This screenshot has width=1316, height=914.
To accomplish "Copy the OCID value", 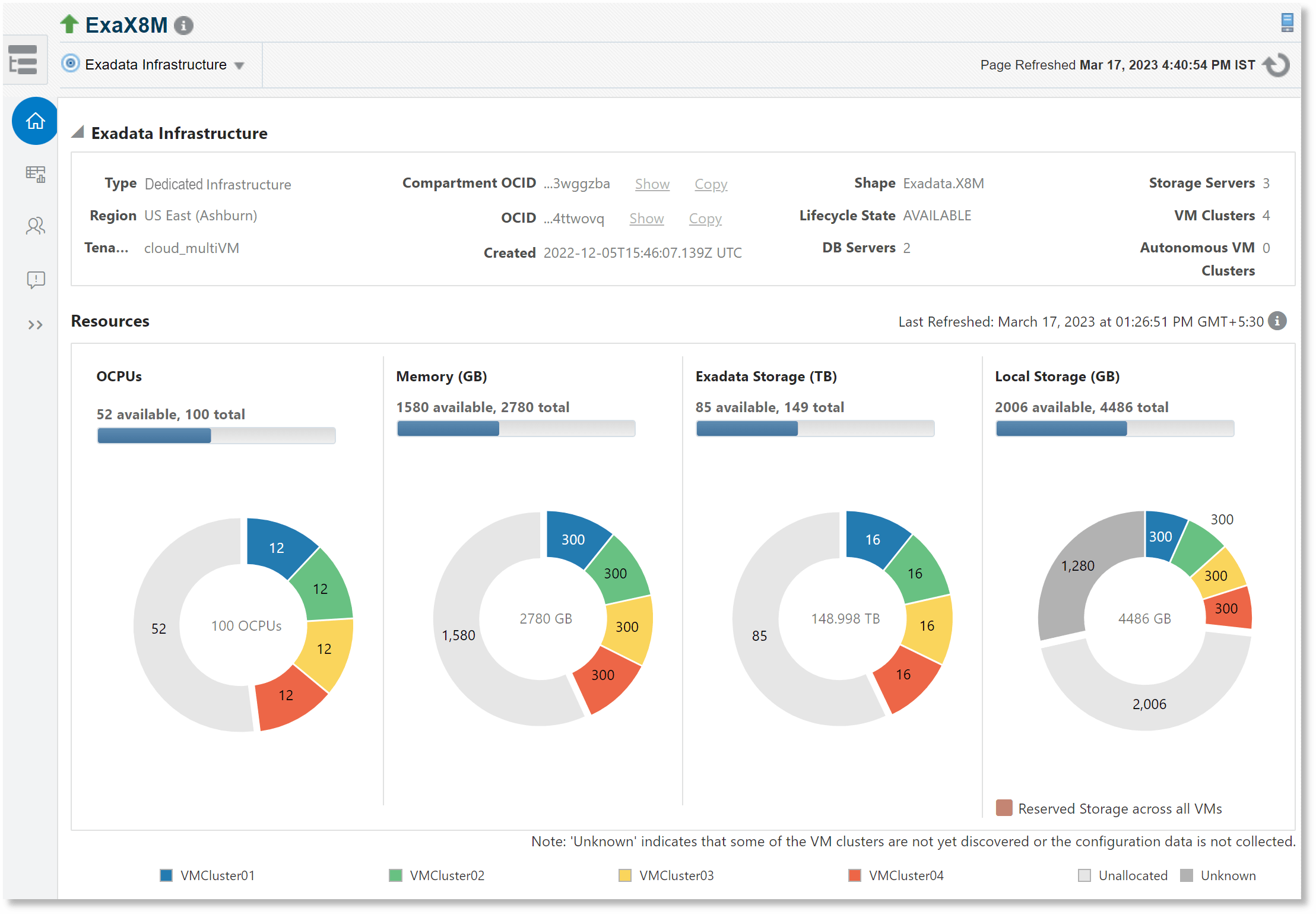I will (x=705, y=219).
